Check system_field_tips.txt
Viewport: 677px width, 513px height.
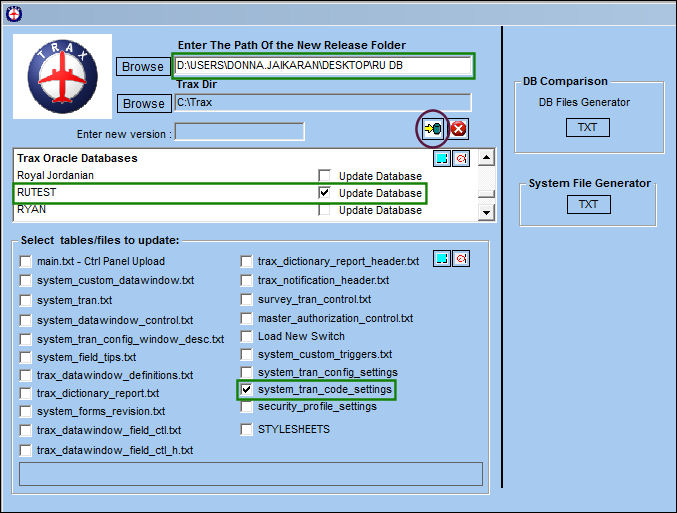(25, 358)
